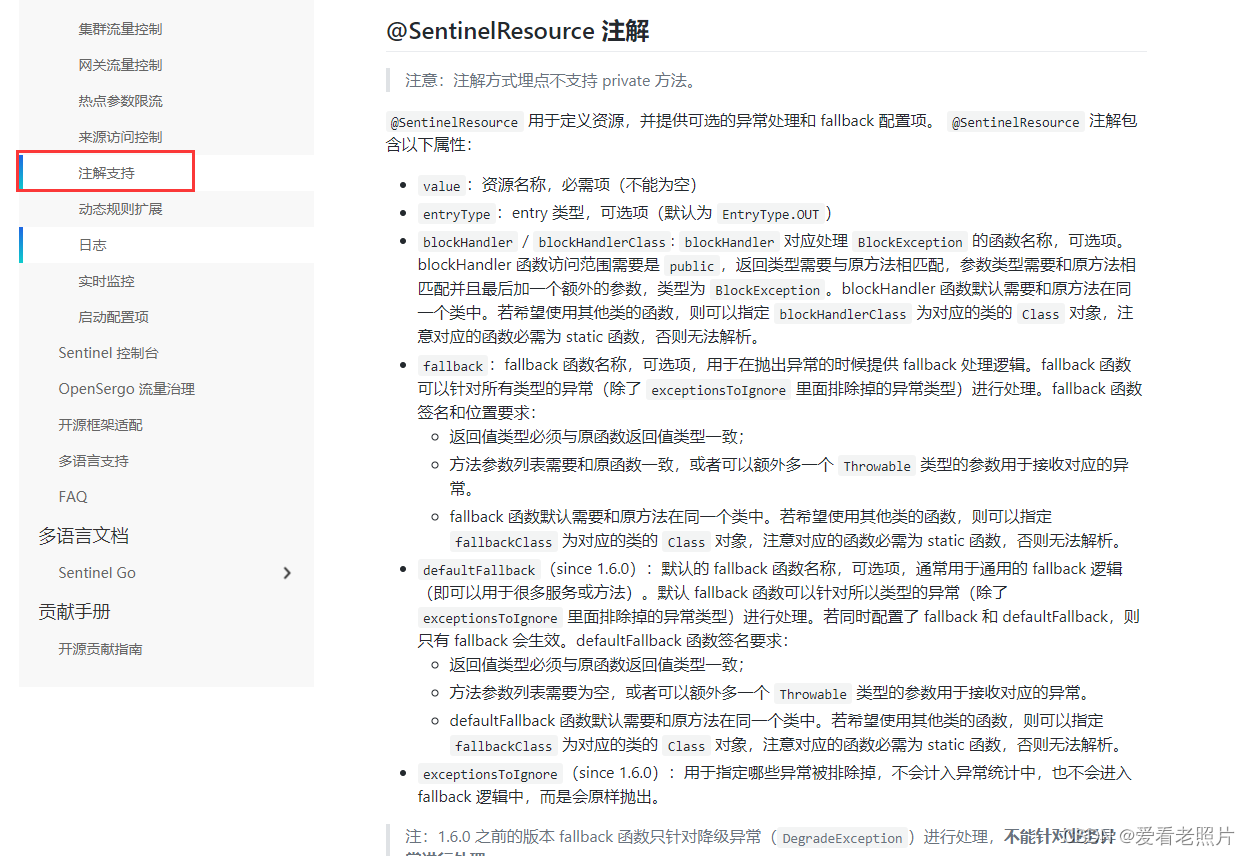Click the @SentinelResource 注解 heading
The image size is (1250, 856).
point(518,31)
